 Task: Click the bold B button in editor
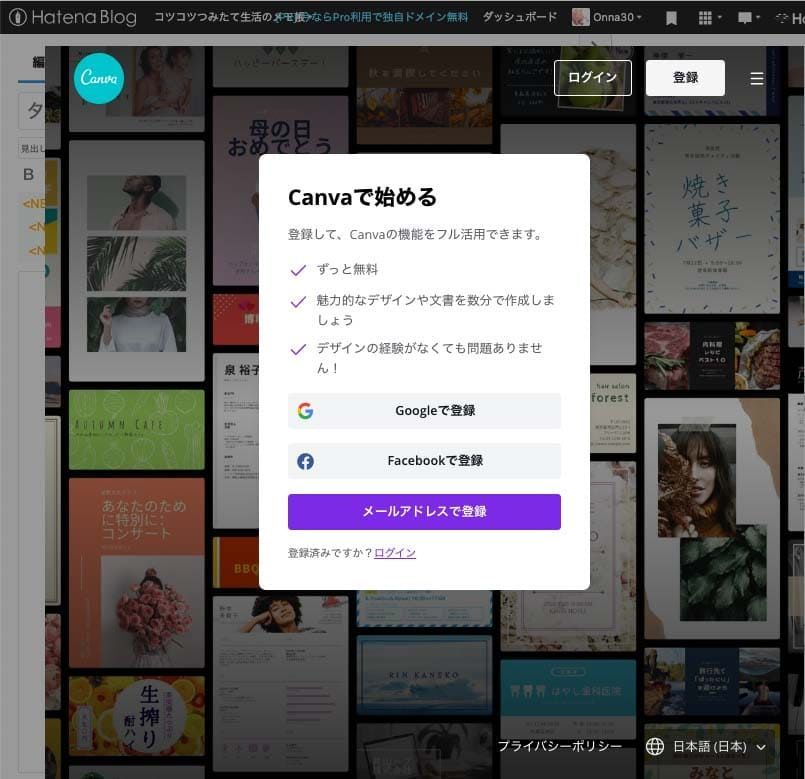pos(29,175)
